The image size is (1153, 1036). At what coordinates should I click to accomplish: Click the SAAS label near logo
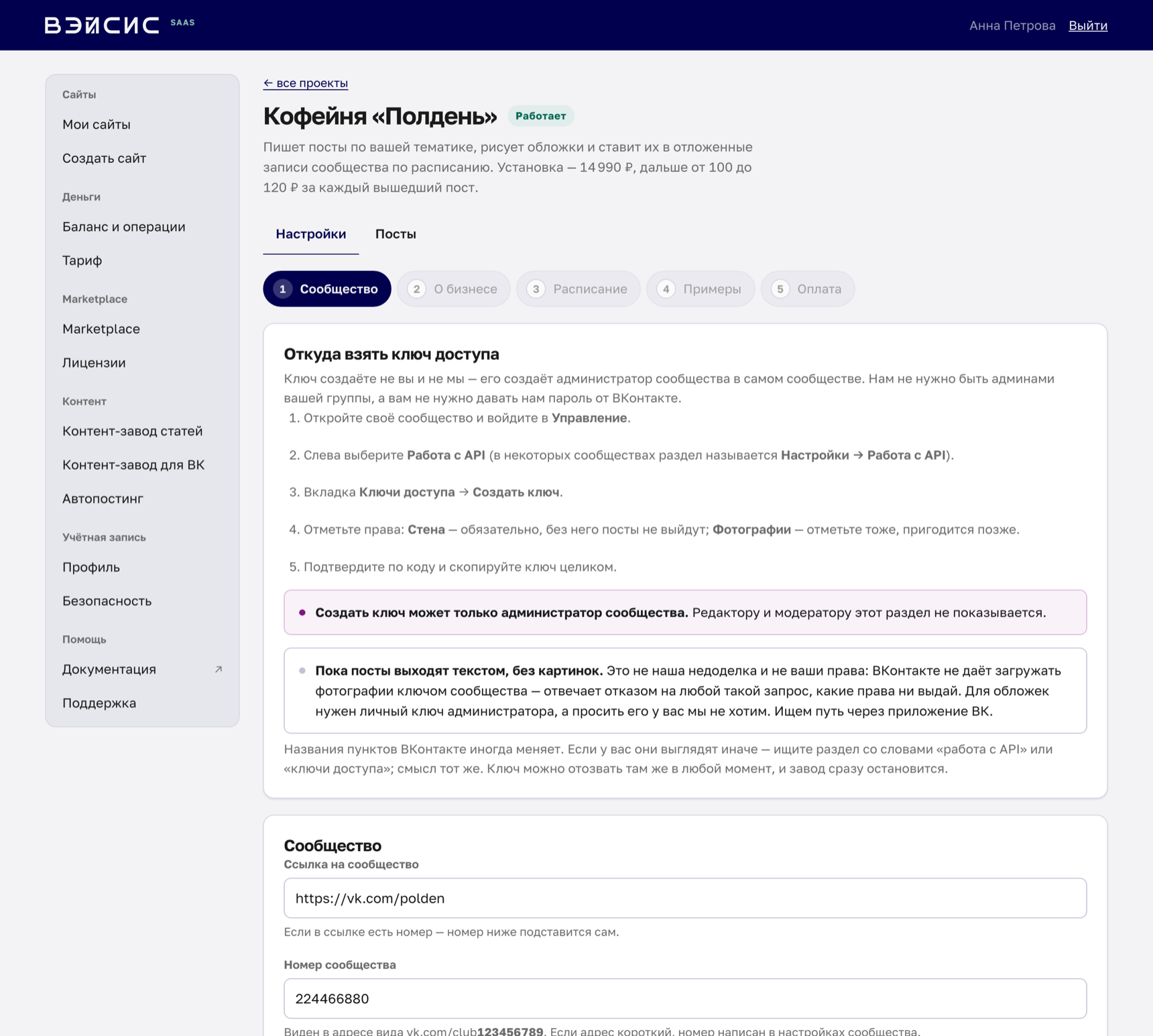[182, 22]
